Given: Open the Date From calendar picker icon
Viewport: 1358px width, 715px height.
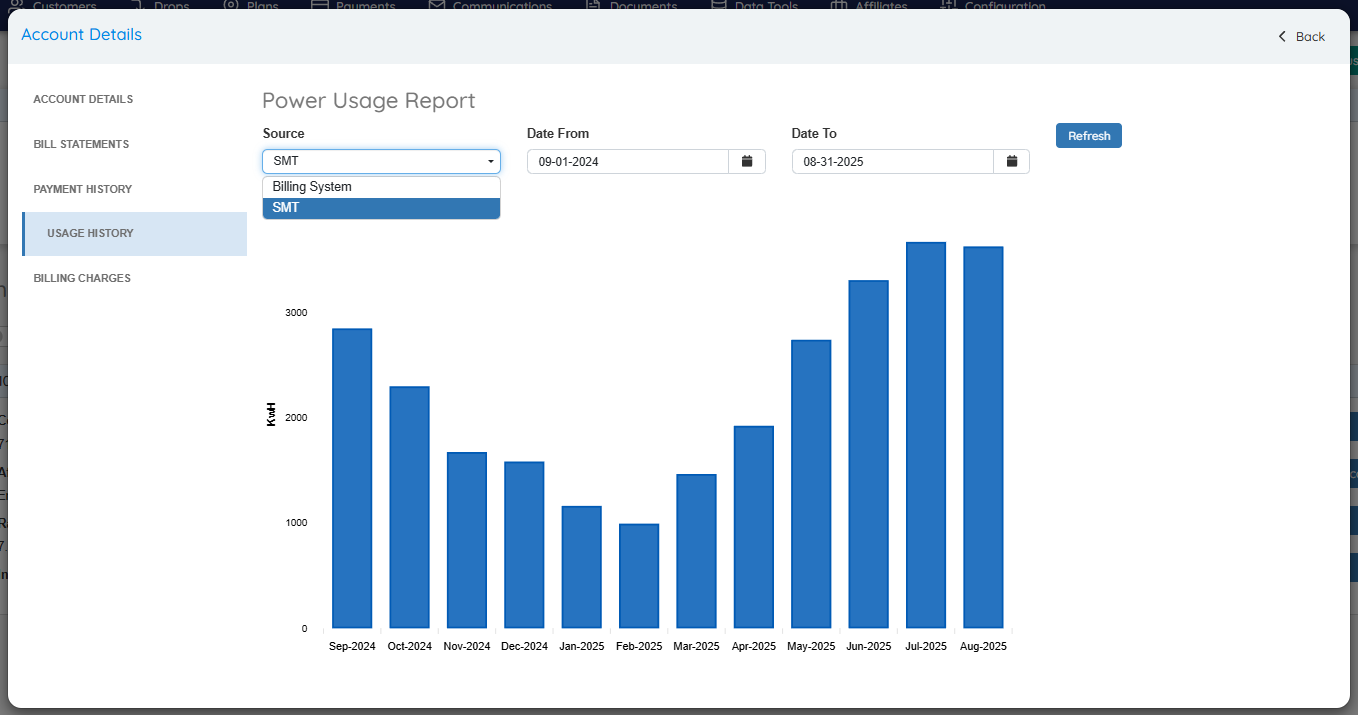Looking at the screenshot, I should (x=746, y=161).
